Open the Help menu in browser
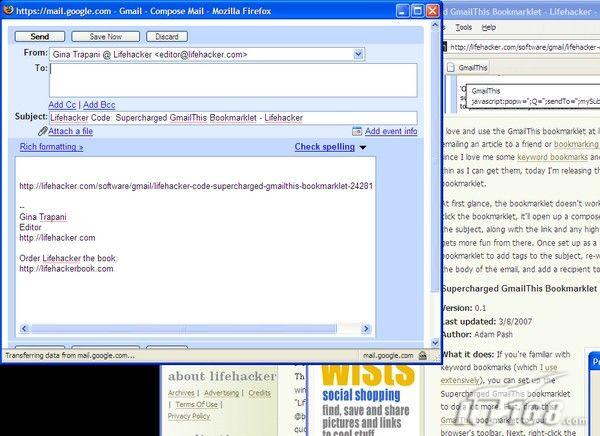The height and width of the screenshot is (436, 600). coord(491,28)
